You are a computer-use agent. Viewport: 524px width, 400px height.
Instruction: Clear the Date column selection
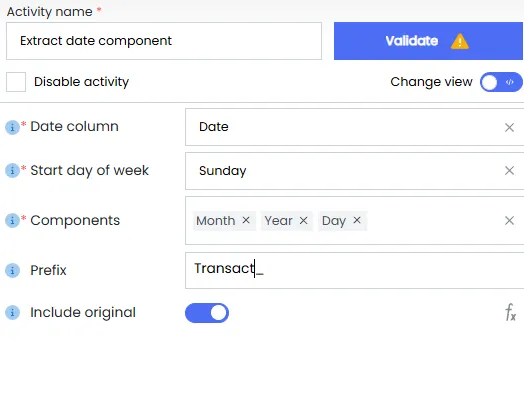click(509, 127)
